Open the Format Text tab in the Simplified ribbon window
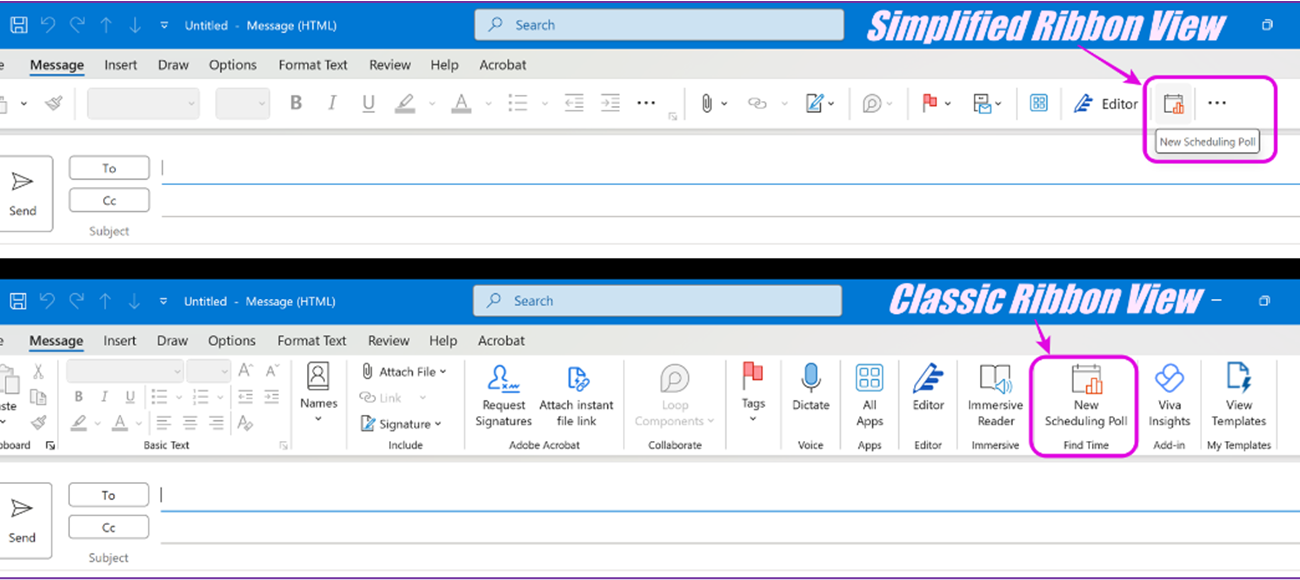 tap(313, 65)
